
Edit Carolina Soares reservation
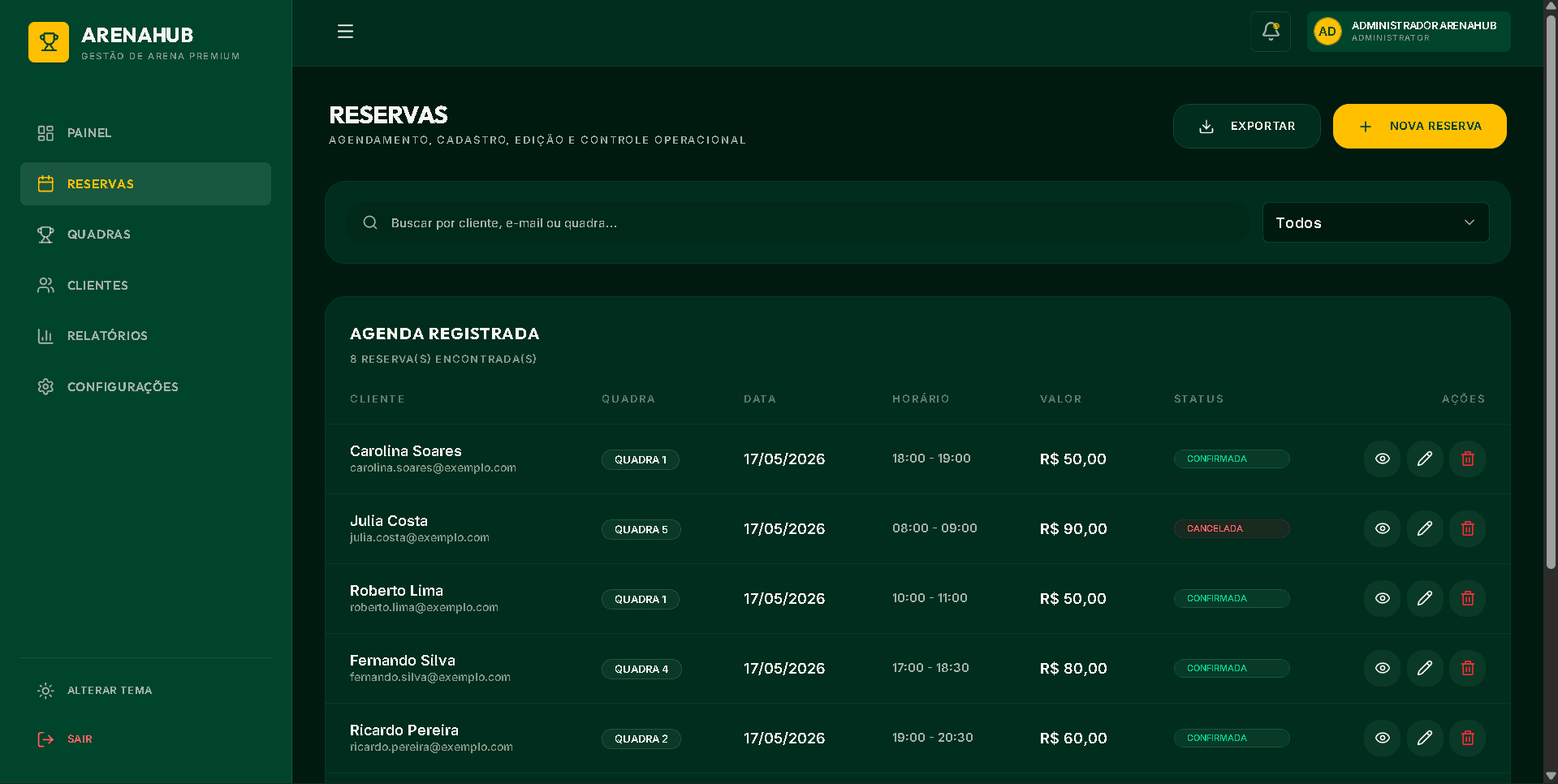[1425, 459]
